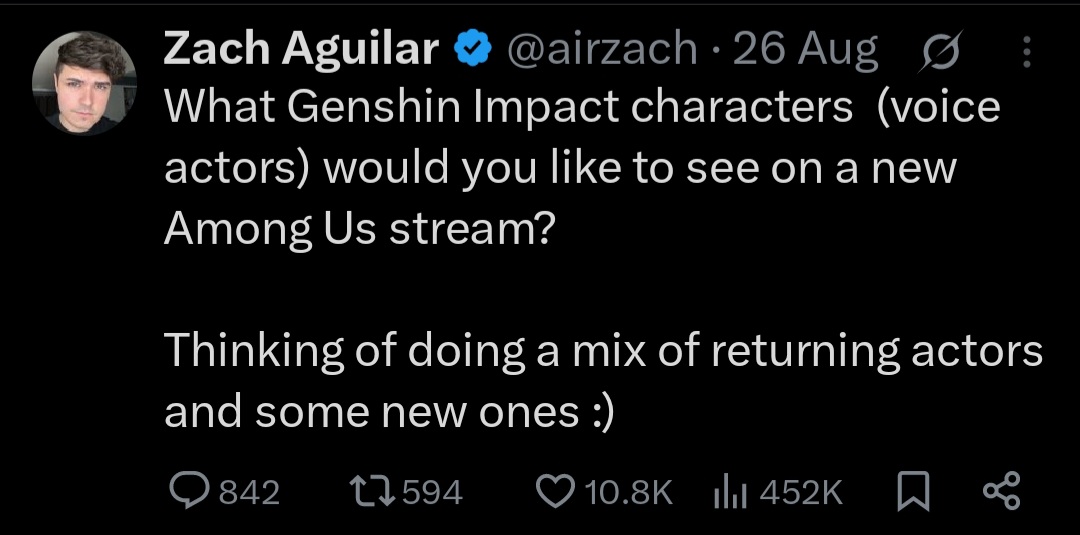
Task: Like the tweet with the heart icon
Action: (553, 490)
